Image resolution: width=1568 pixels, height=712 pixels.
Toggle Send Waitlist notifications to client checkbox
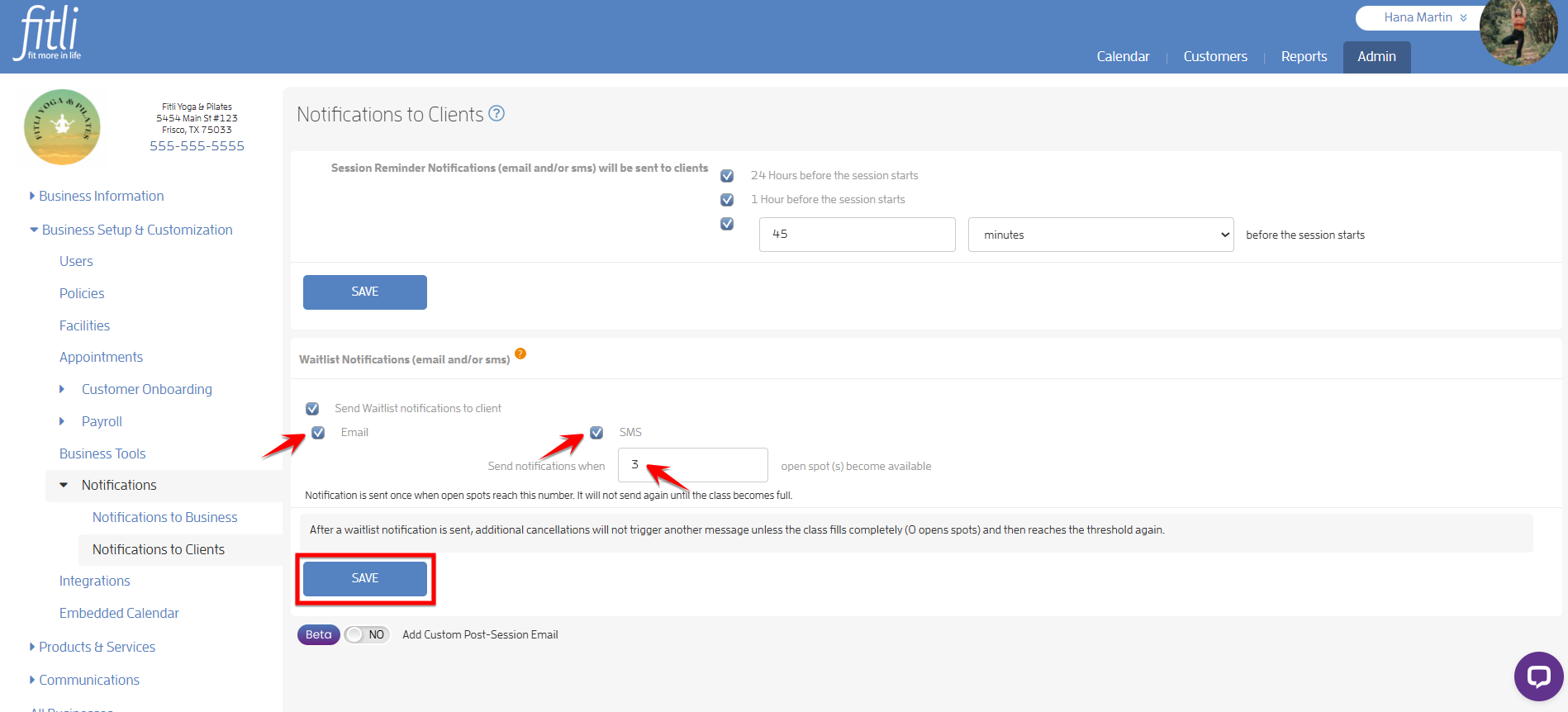click(x=312, y=409)
